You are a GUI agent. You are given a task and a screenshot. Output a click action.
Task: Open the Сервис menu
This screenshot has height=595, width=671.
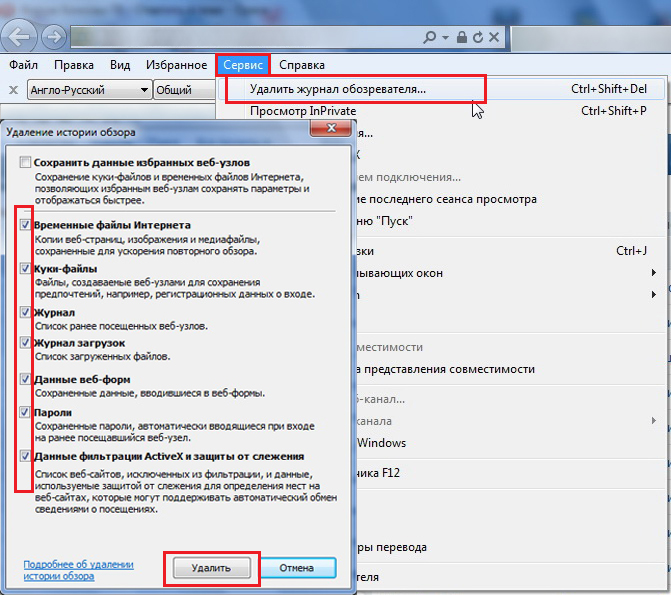tap(243, 65)
